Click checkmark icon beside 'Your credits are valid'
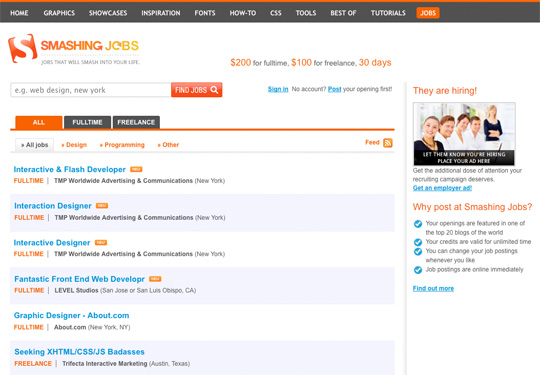This screenshot has height=375, width=540. 418,242
